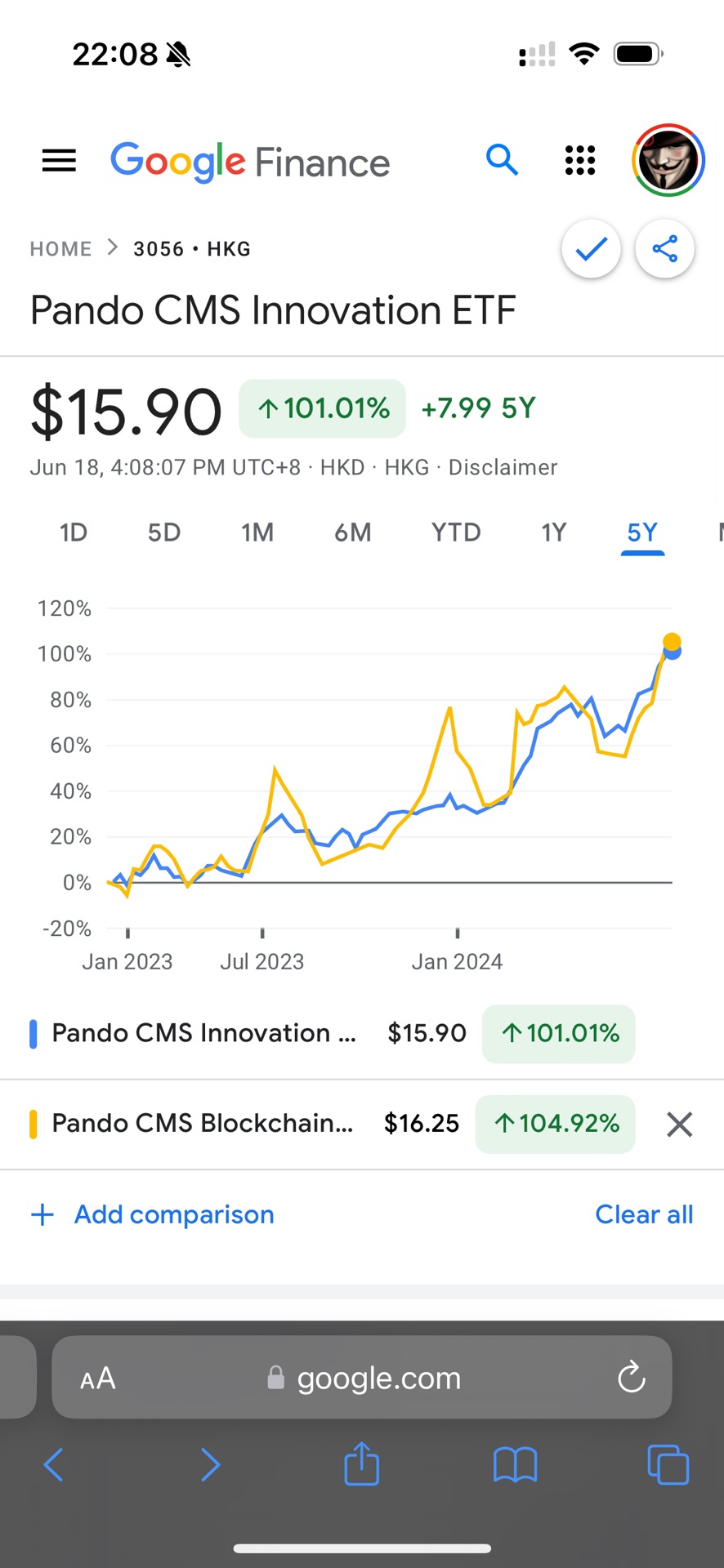Open the Disclaimer link
The width and height of the screenshot is (724, 1568).
503,467
